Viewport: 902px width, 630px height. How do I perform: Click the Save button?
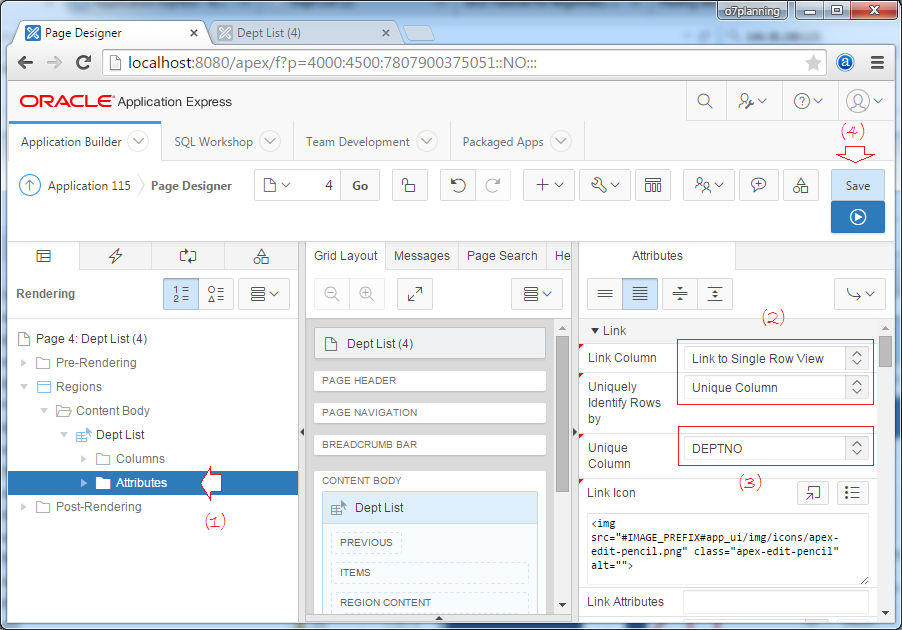[858, 185]
